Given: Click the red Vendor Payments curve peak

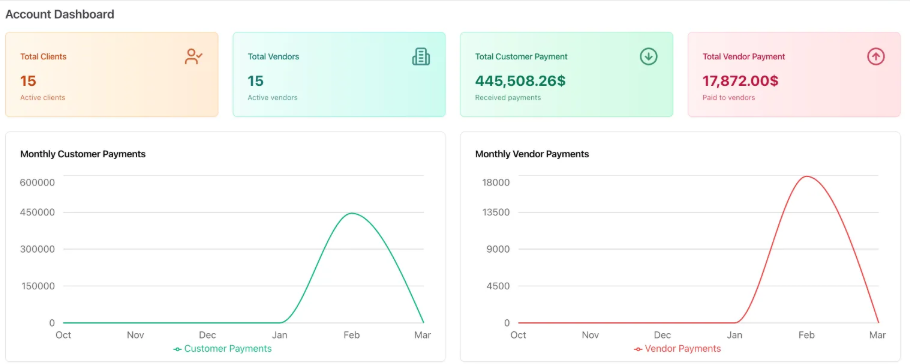Looking at the screenshot, I should (x=807, y=176).
